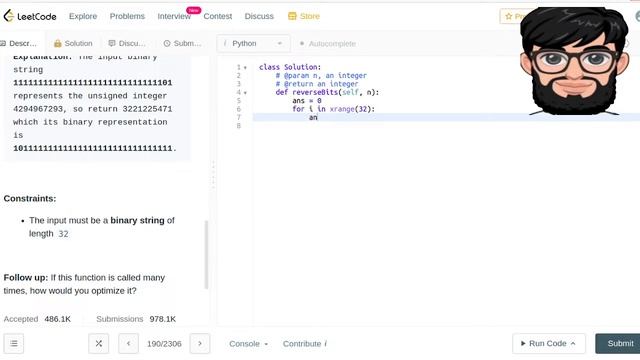The image size is (640, 360).
Task: Open the Interview menu item
Action: click(174, 16)
